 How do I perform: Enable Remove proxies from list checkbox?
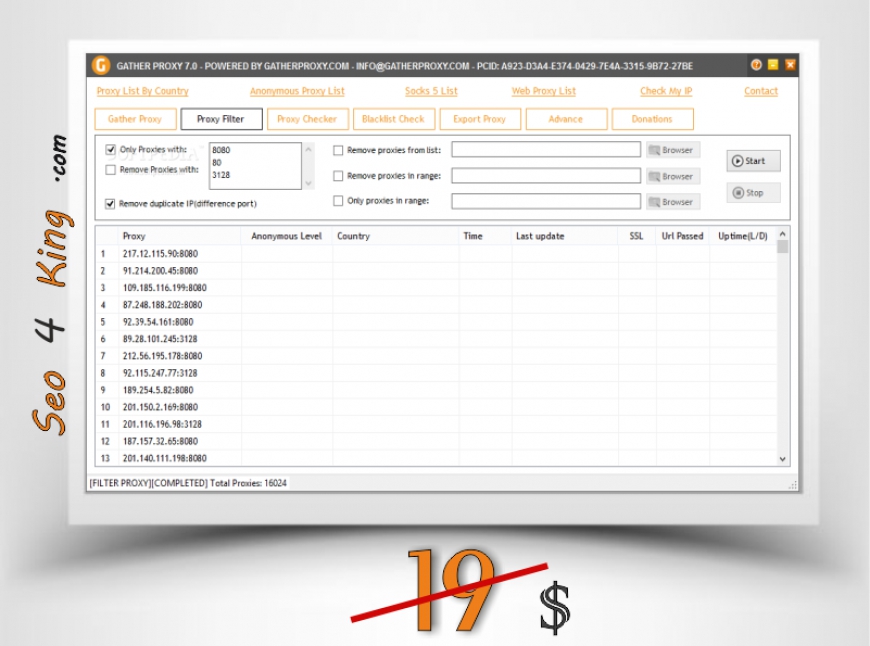tap(338, 150)
